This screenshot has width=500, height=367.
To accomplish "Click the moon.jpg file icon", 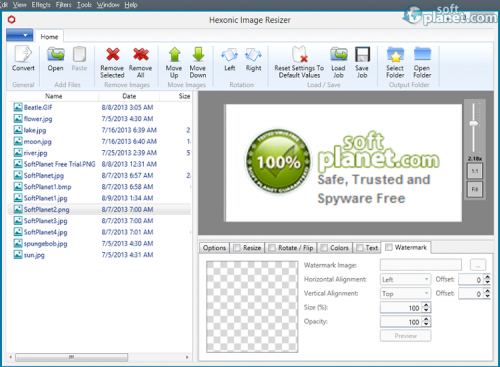I will coord(18,141).
